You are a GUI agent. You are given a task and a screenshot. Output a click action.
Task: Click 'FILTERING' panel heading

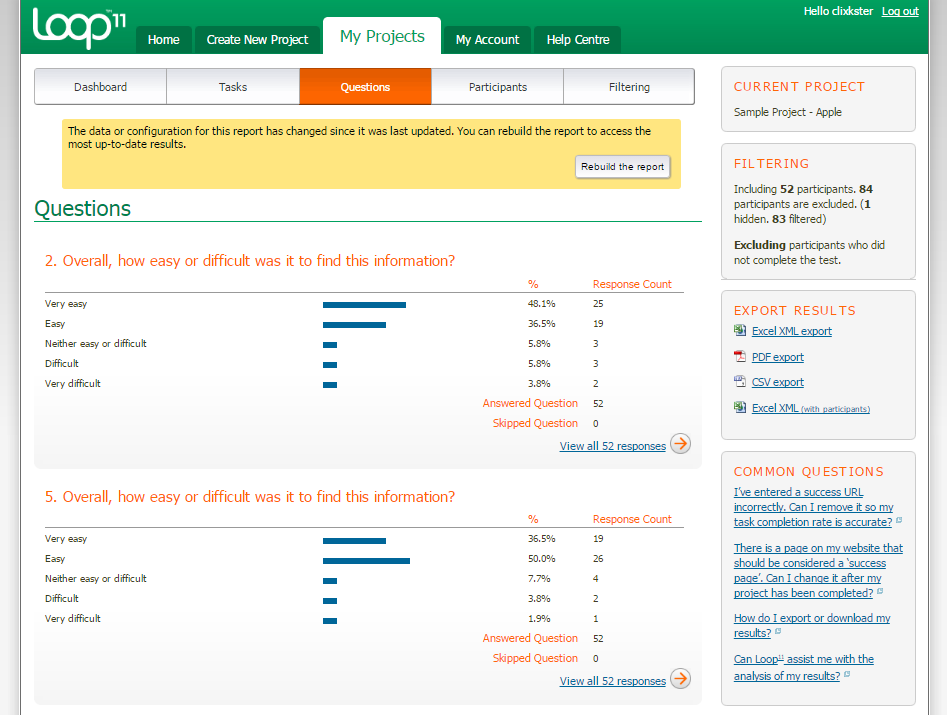pyautogui.click(x=771, y=164)
